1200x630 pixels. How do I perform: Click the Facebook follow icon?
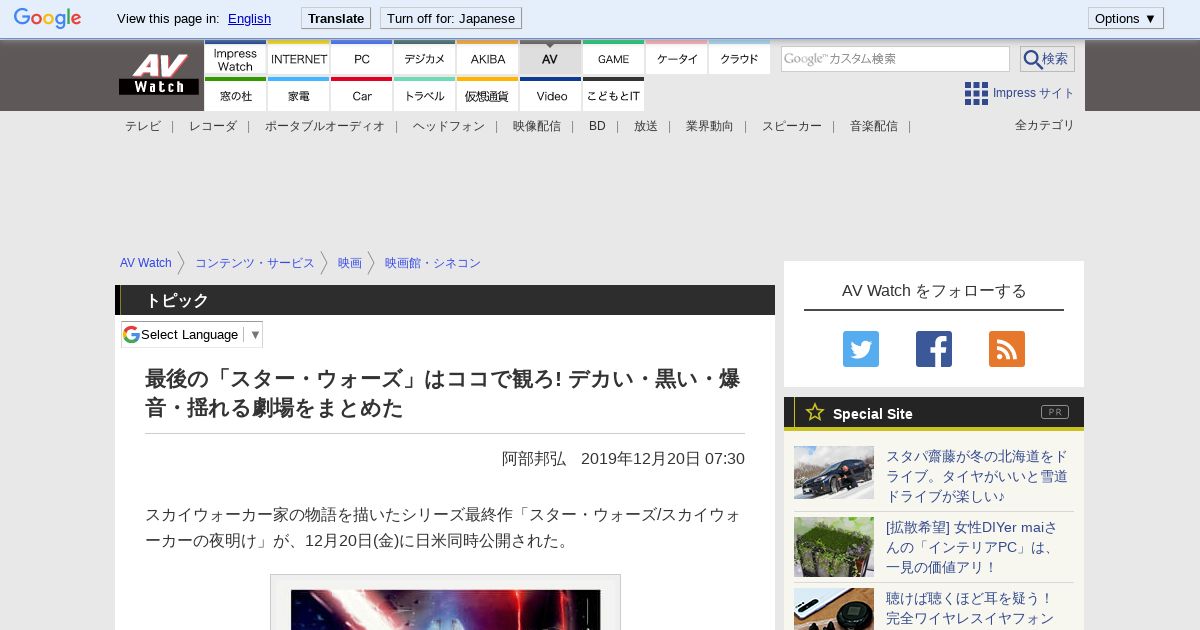pyautogui.click(x=934, y=349)
